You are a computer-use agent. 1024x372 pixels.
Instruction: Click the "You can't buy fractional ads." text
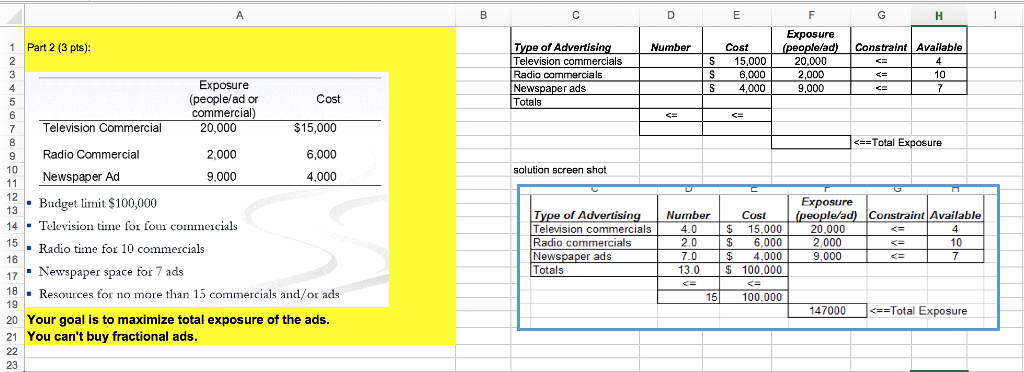click(x=112, y=337)
